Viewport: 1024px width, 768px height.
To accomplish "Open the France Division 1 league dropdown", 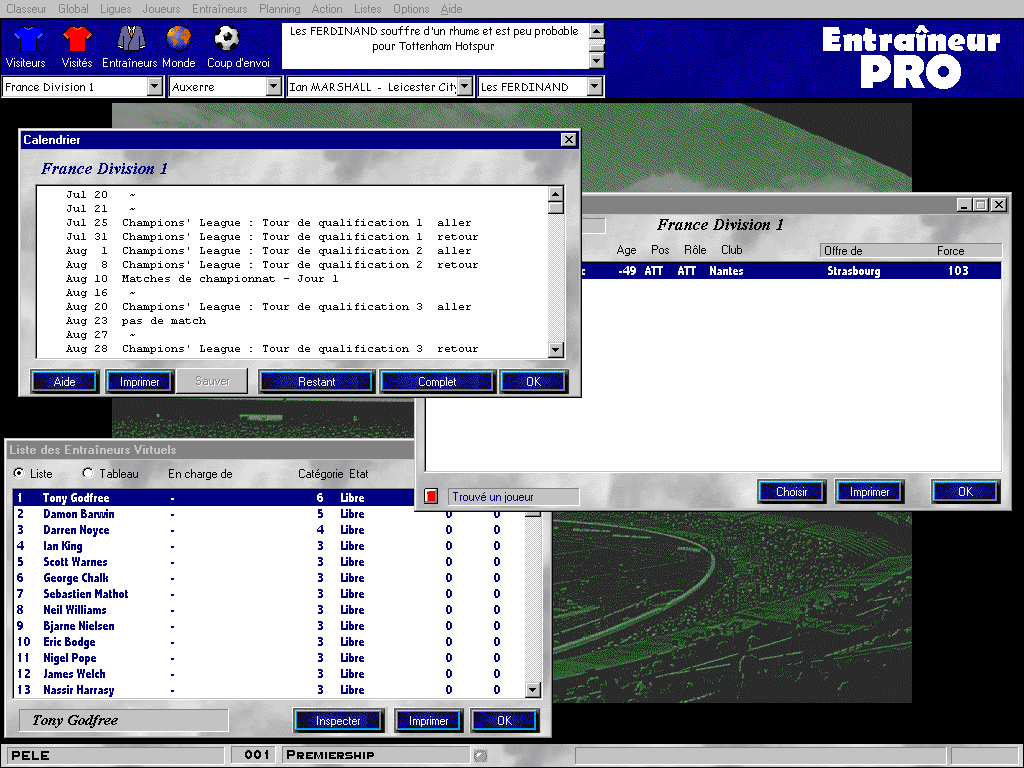I will [x=155, y=87].
